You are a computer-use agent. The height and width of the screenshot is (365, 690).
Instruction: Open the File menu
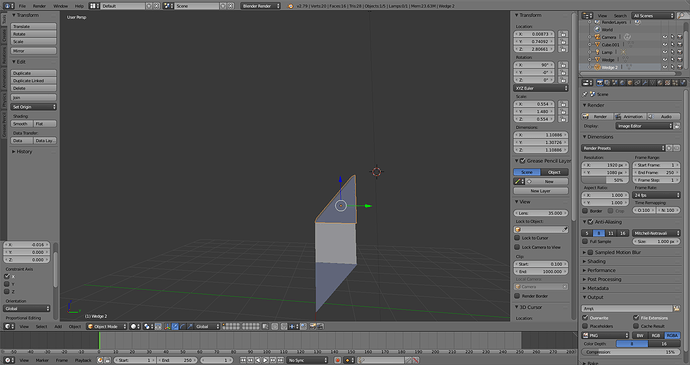click(x=22, y=6)
